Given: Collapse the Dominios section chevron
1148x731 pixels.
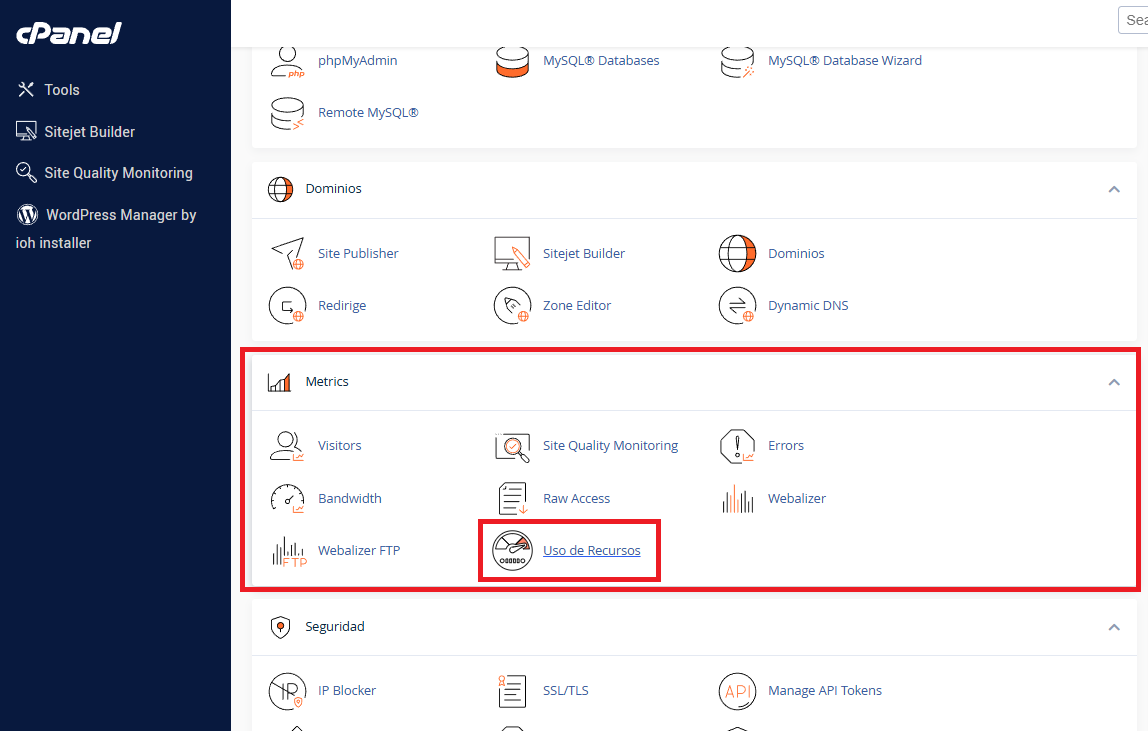Looking at the screenshot, I should click(x=1114, y=189).
